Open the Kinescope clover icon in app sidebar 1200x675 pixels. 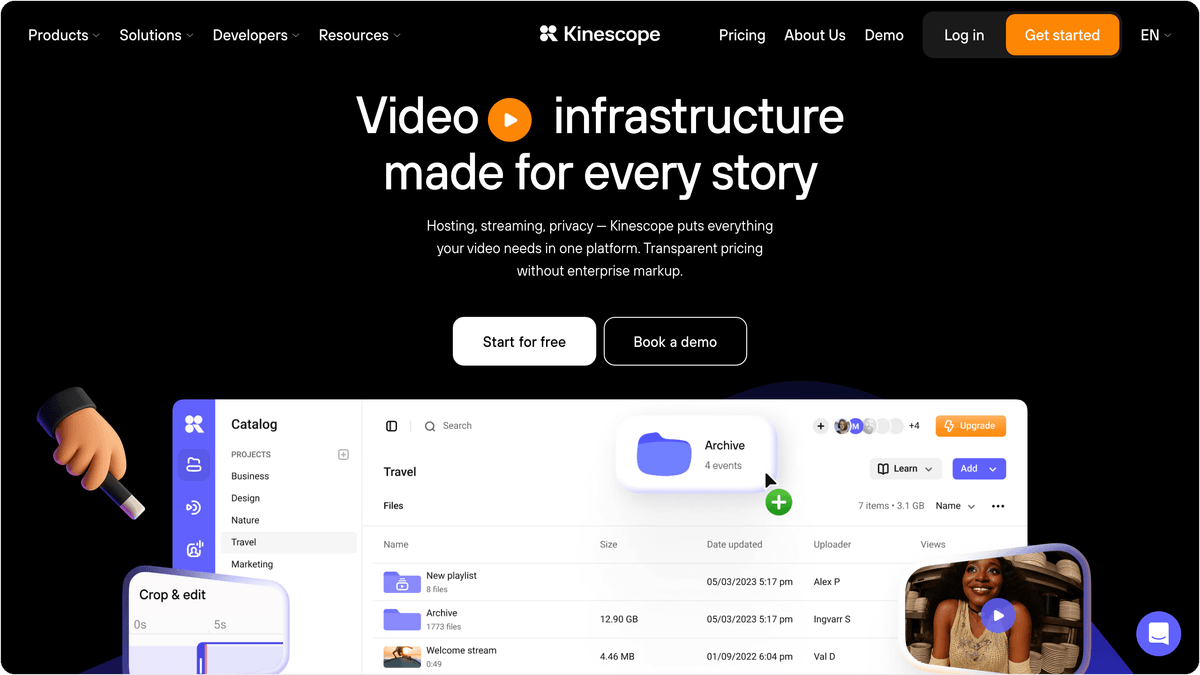tap(194, 424)
